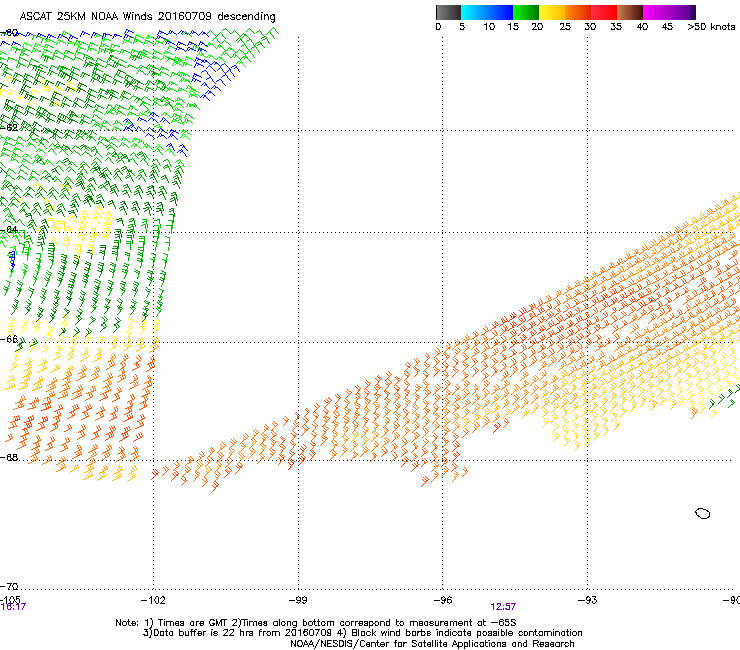Viewport: 740px width, 650px height.
Task: Click the '-70' latitude axis label
Action: point(9,586)
